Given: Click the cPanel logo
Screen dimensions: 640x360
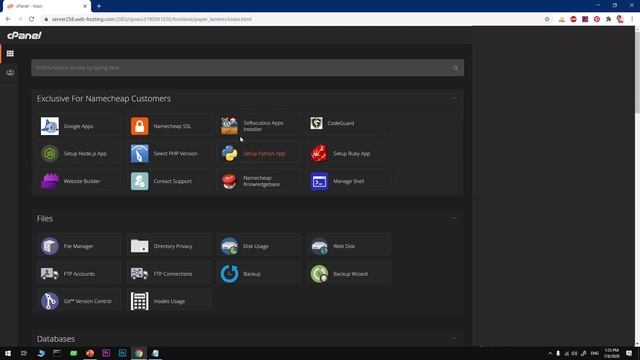Looking at the screenshot, I should coord(24,36).
